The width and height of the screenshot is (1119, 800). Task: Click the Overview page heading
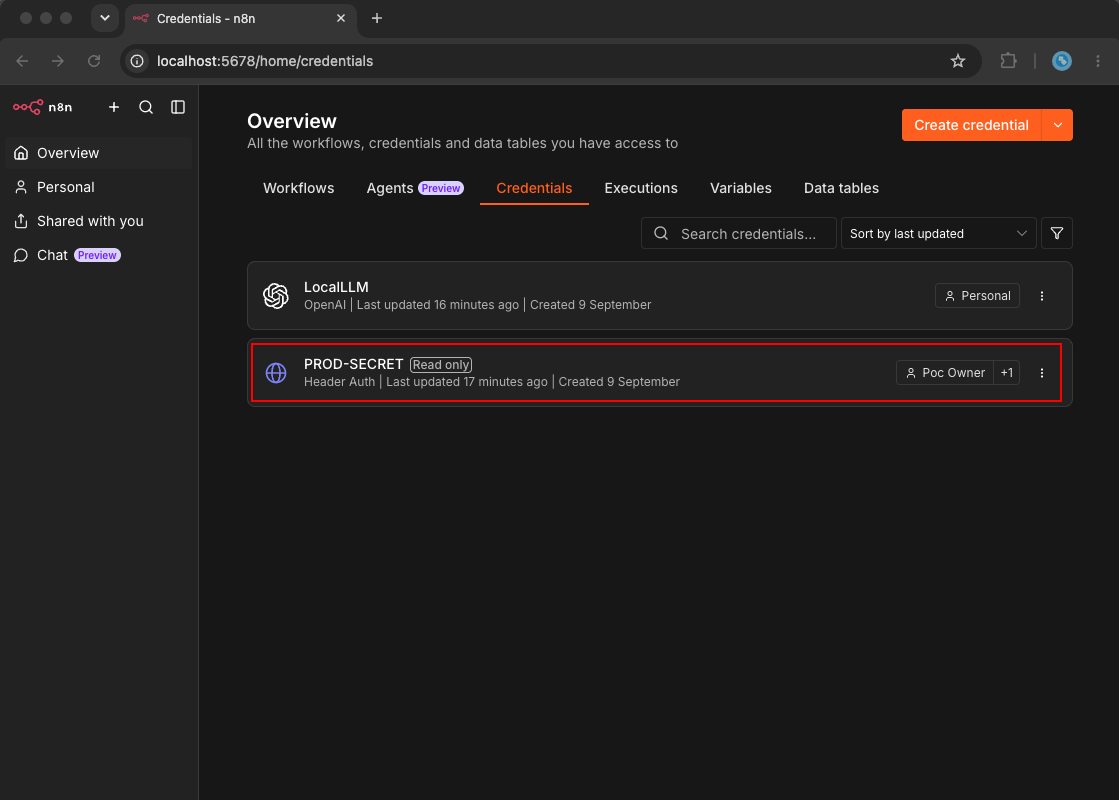(292, 121)
